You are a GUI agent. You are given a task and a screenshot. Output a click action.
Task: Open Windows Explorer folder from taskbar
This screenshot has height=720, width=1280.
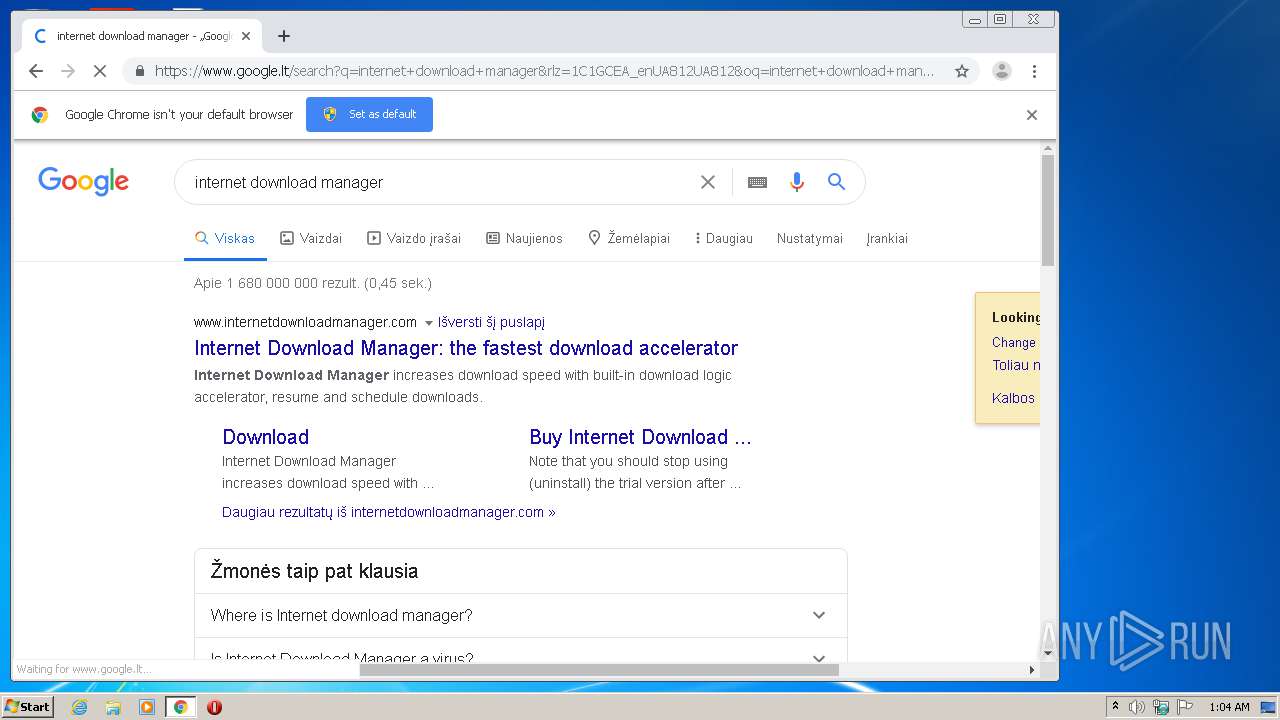[x=113, y=707]
